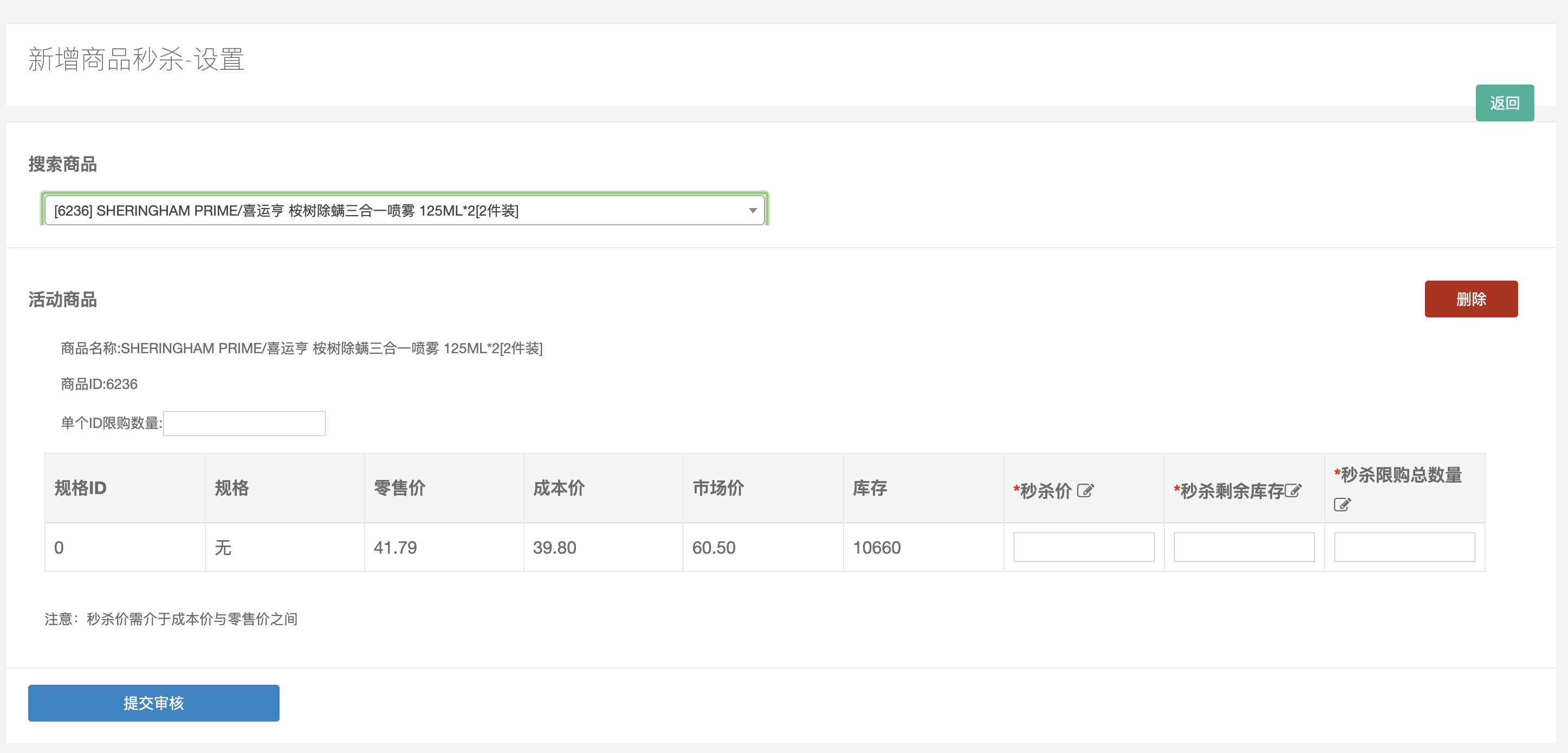Click the 秒杀价 input in row 0
Image resolution: width=1568 pixels, height=753 pixels.
click(x=1084, y=547)
